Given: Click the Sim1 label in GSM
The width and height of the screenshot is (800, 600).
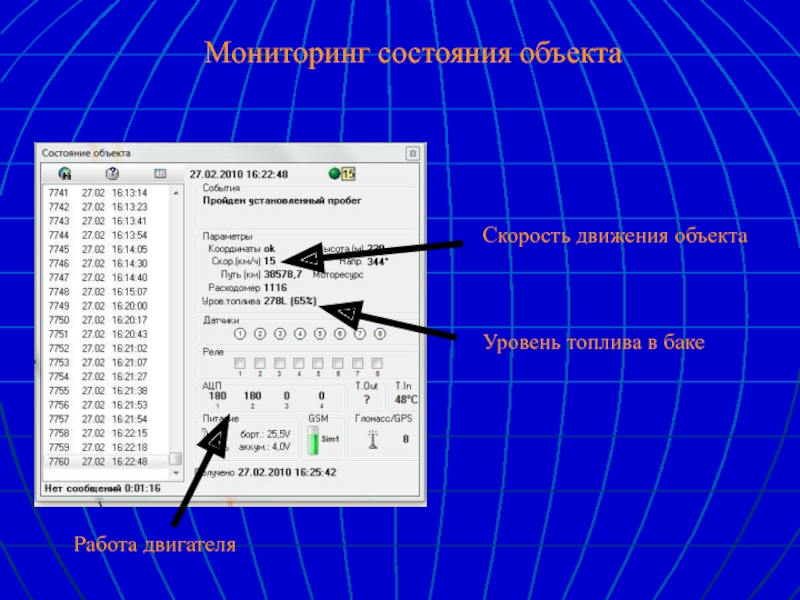Looking at the screenshot, I should pyautogui.click(x=330, y=439).
